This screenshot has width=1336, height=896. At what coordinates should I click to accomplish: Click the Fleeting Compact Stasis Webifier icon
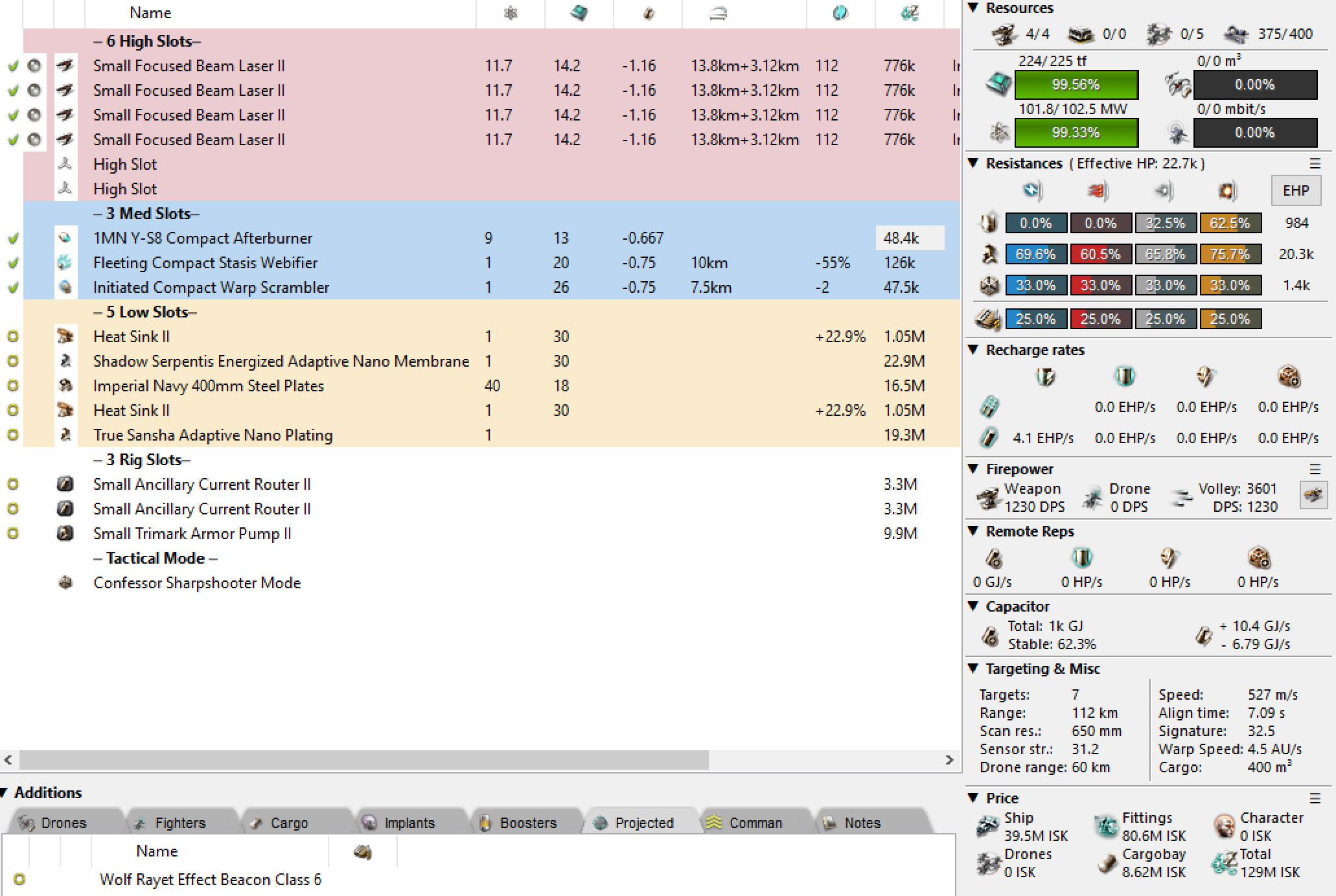coord(65,262)
